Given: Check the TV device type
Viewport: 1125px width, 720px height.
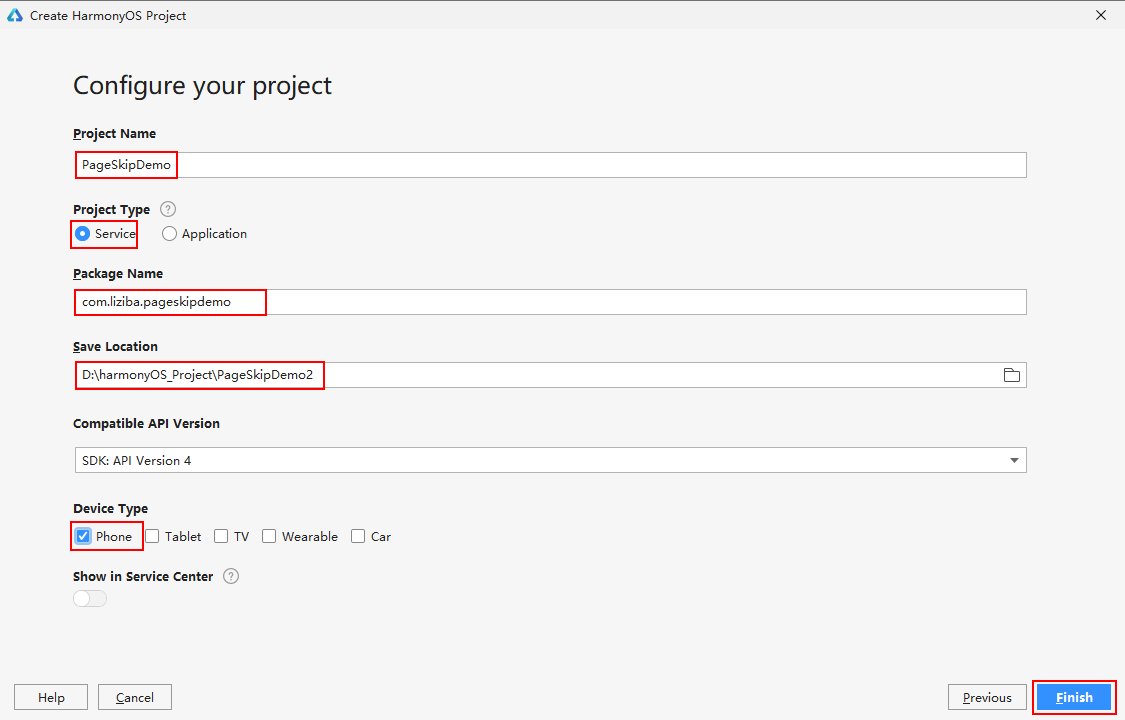Looking at the screenshot, I should tap(221, 536).
